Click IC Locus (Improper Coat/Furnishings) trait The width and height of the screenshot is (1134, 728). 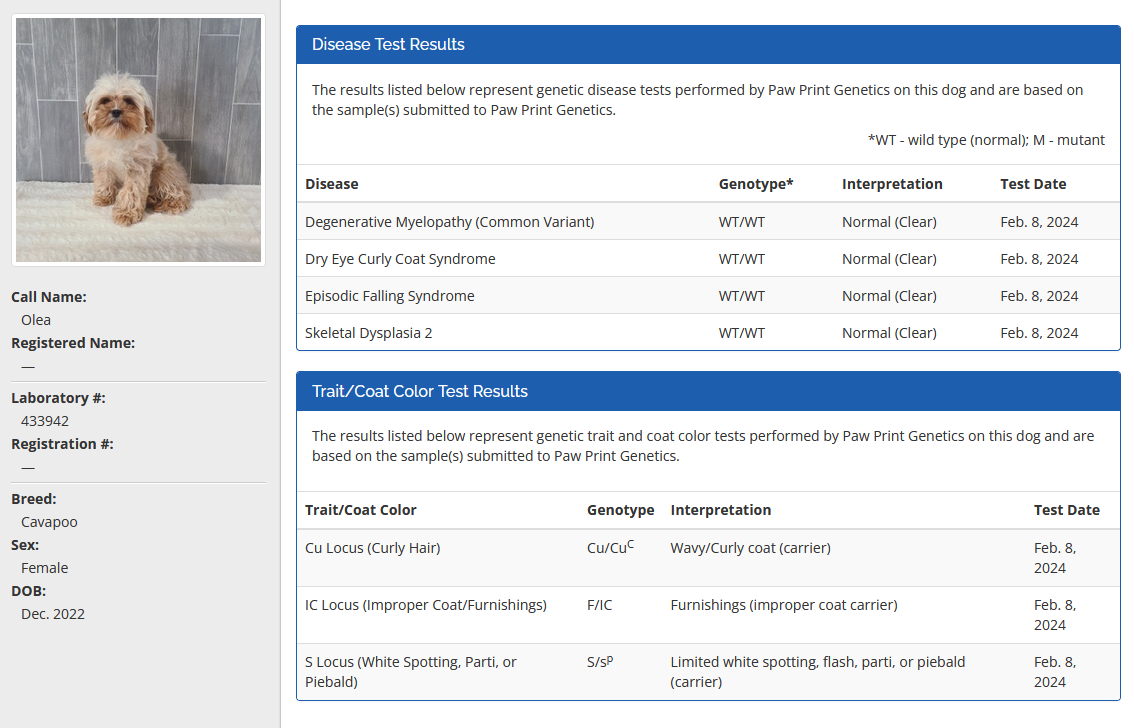(425, 605)
